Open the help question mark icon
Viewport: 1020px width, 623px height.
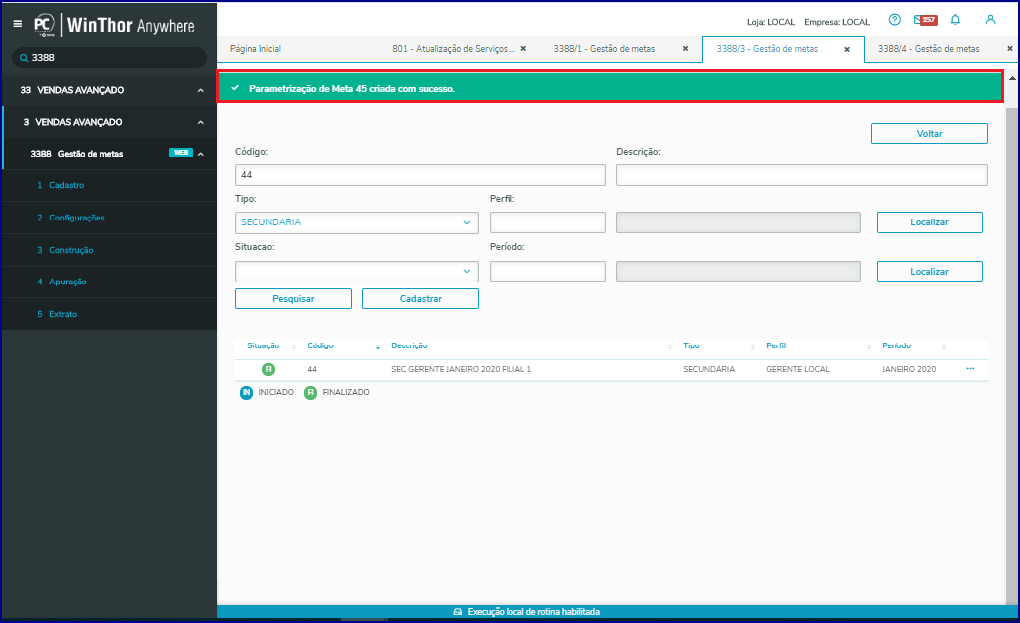pos(894,20)
